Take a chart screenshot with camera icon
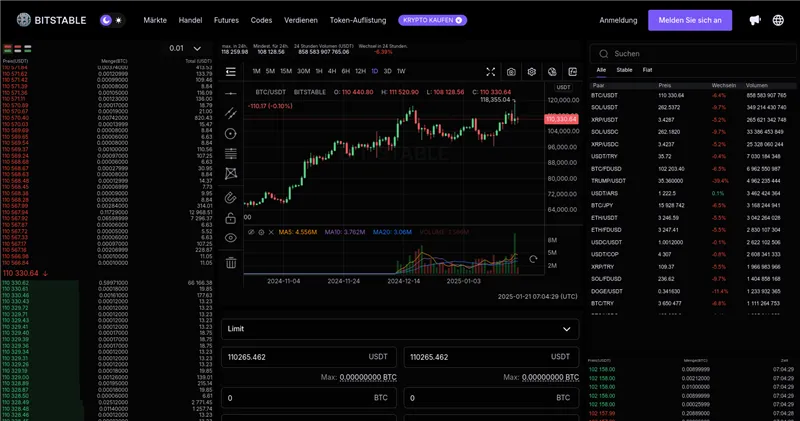This screenshot has height=421, width=800. [511, 72]
